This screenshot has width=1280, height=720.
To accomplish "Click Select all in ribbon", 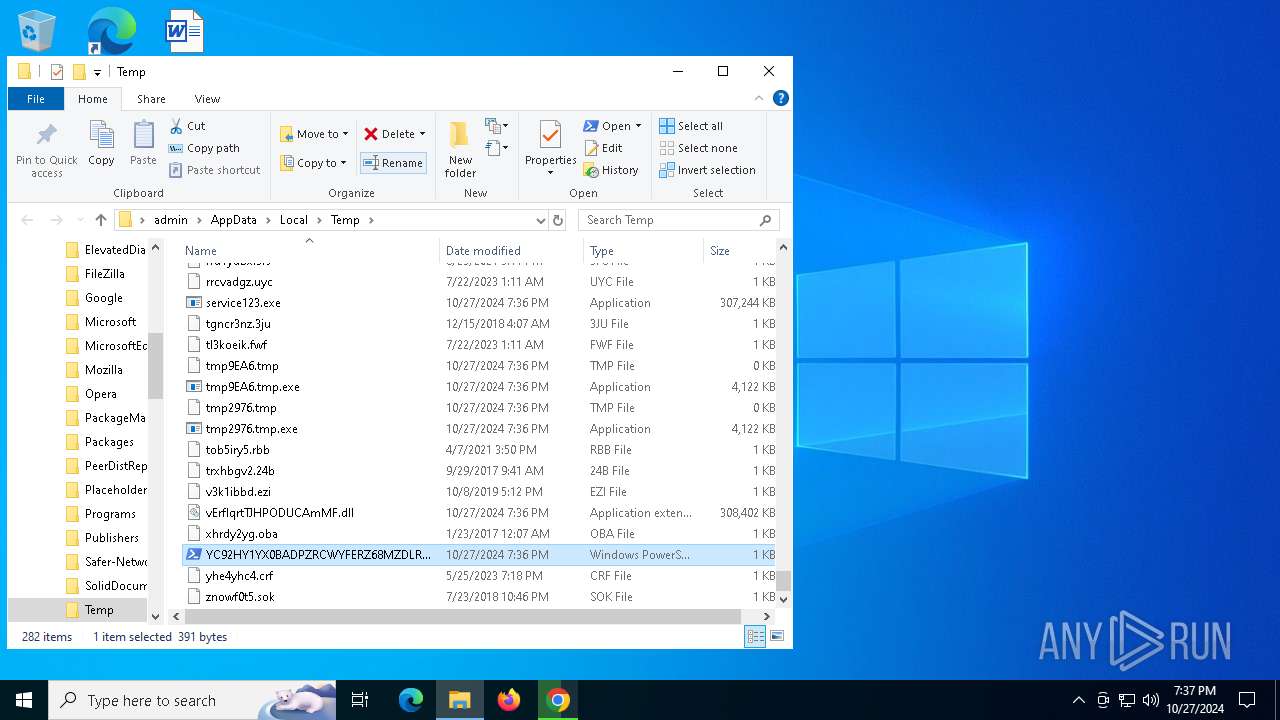I will coord(691,126).
